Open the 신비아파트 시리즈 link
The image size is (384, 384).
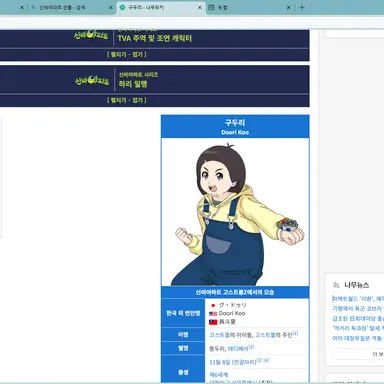139,75
